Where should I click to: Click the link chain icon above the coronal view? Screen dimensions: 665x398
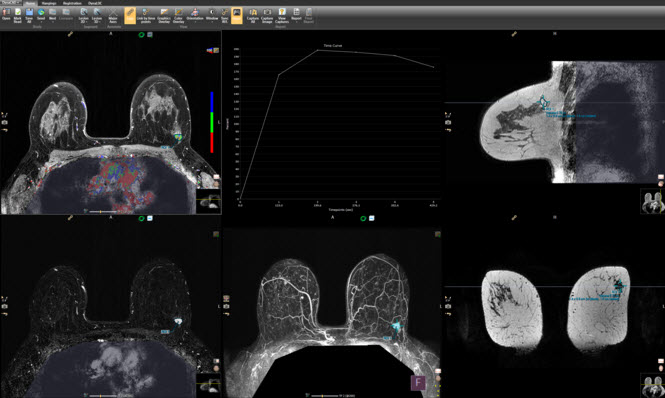[x=514, y=218]
